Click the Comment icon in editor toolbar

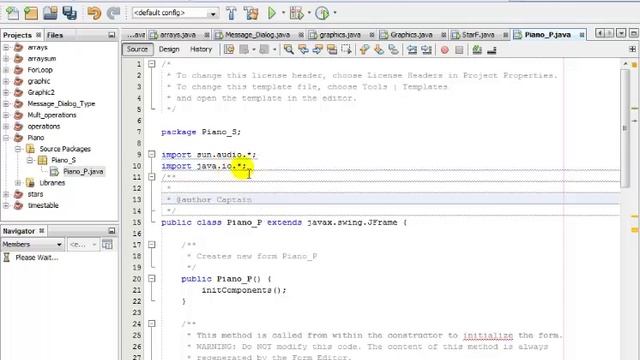[x=477, y=50]
